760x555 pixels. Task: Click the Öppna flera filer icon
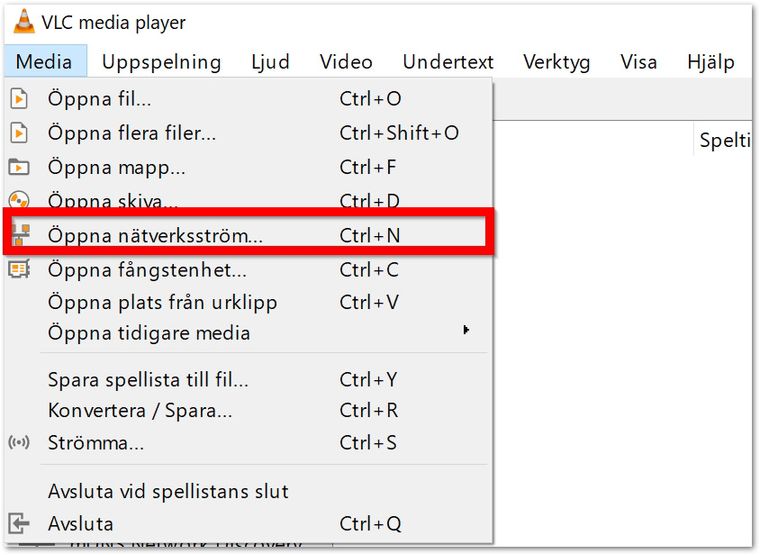pos(19,133)
